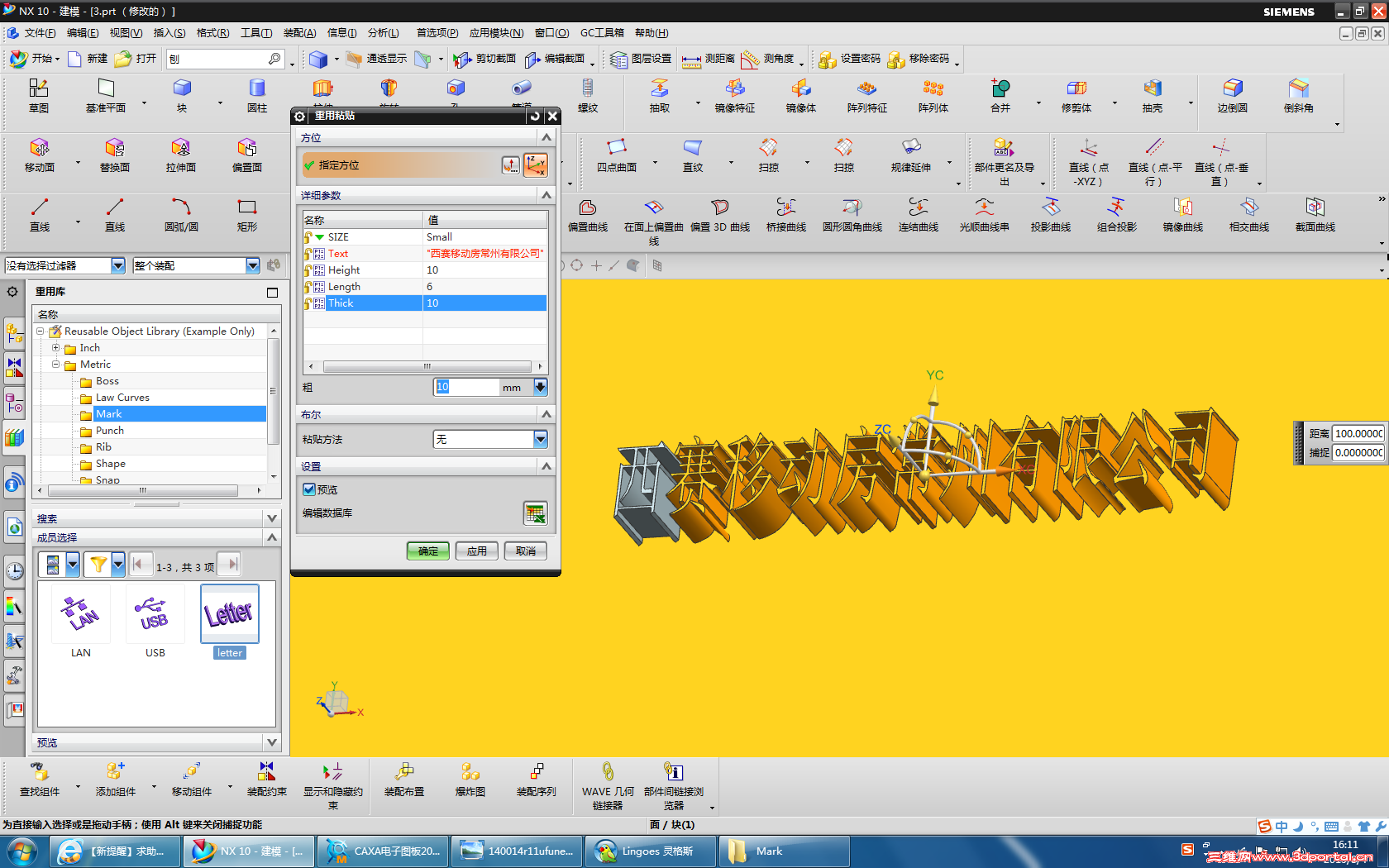
Task: Click the 应用 apply button
Action: click(477, 551)
